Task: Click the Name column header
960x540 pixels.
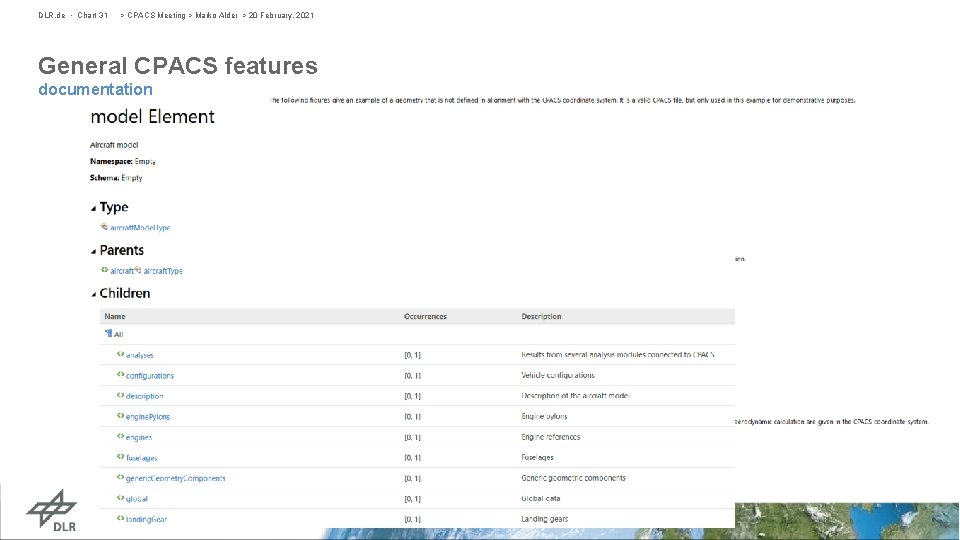Action: tap(114, 317)
